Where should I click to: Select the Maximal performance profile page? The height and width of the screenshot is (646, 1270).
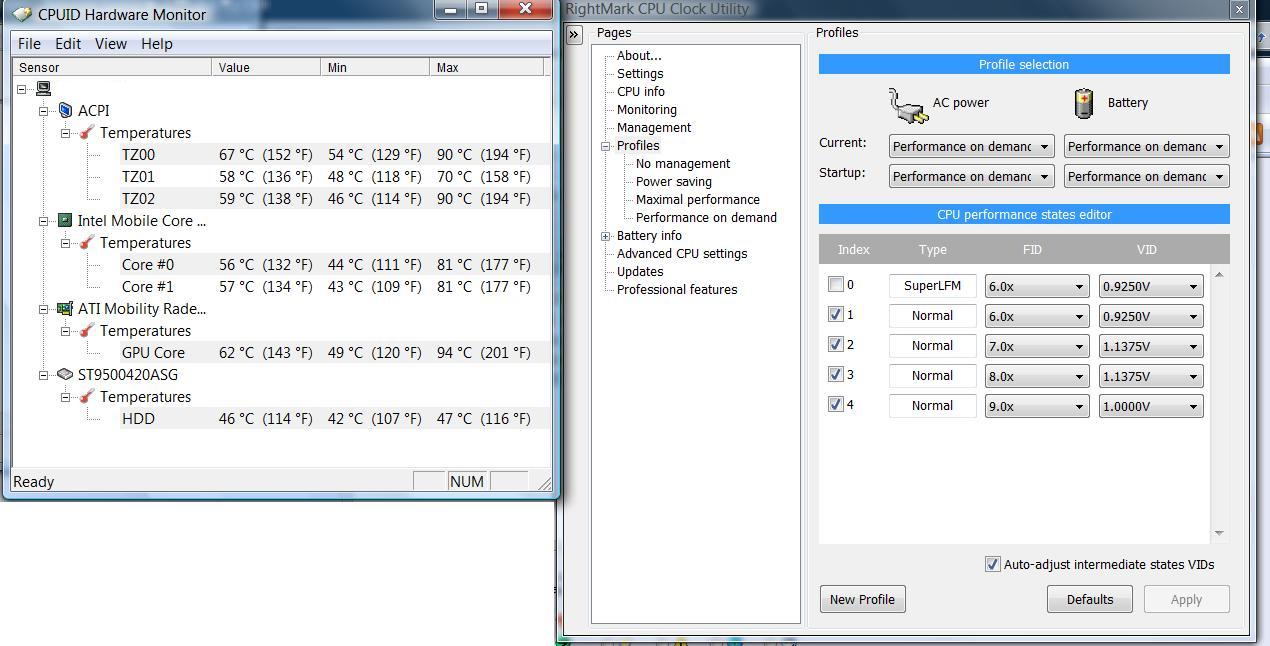698,199
